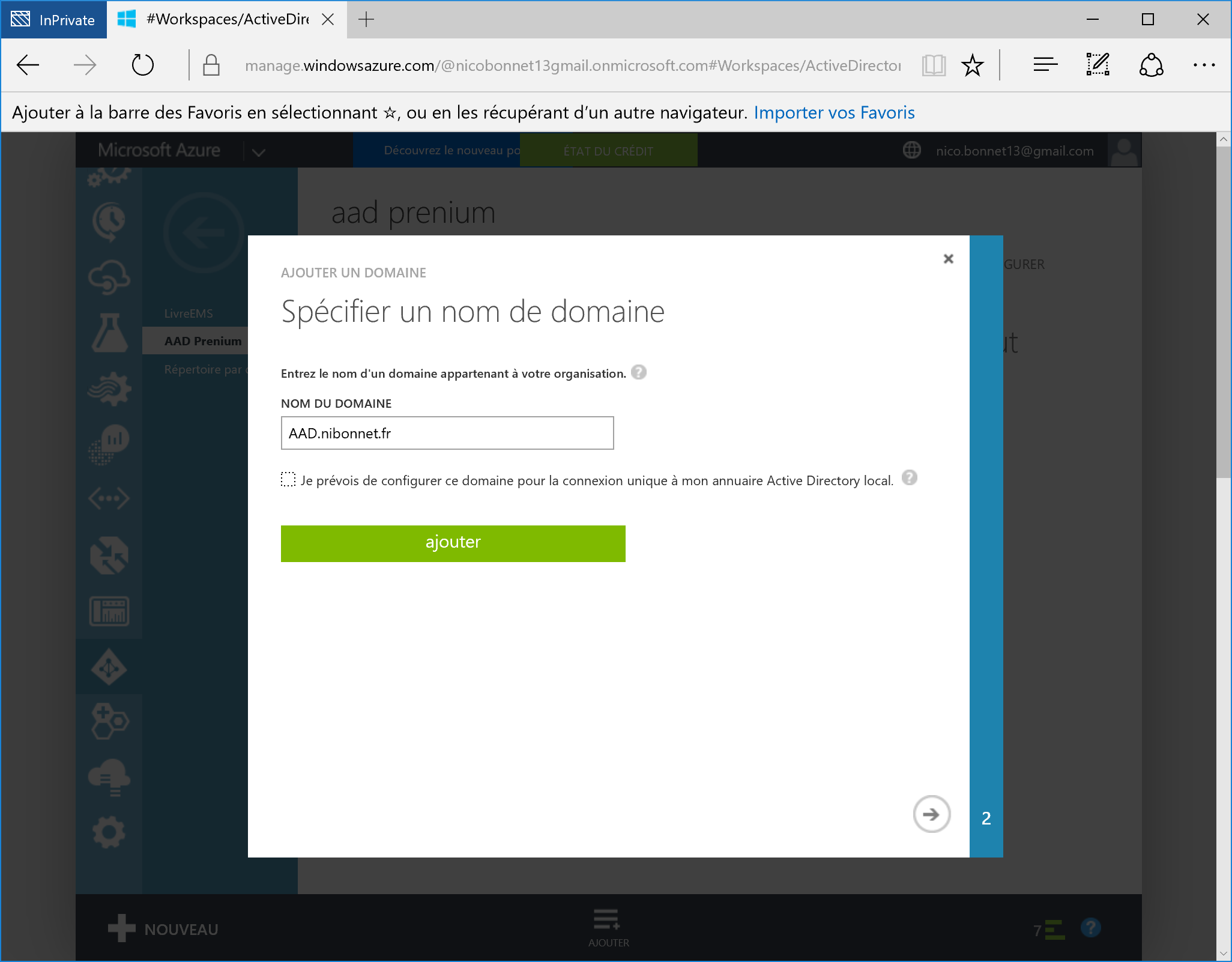This screenshot has height=962, width=1232.
Task: Open the Edge Hub panel
Action: 1045,65
